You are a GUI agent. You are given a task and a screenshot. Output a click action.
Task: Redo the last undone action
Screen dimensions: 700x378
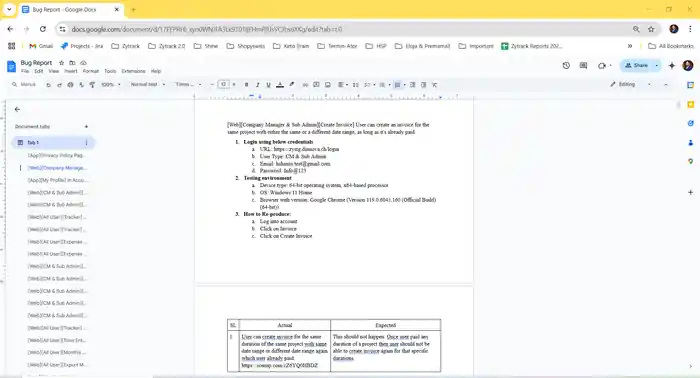point(59,85)
